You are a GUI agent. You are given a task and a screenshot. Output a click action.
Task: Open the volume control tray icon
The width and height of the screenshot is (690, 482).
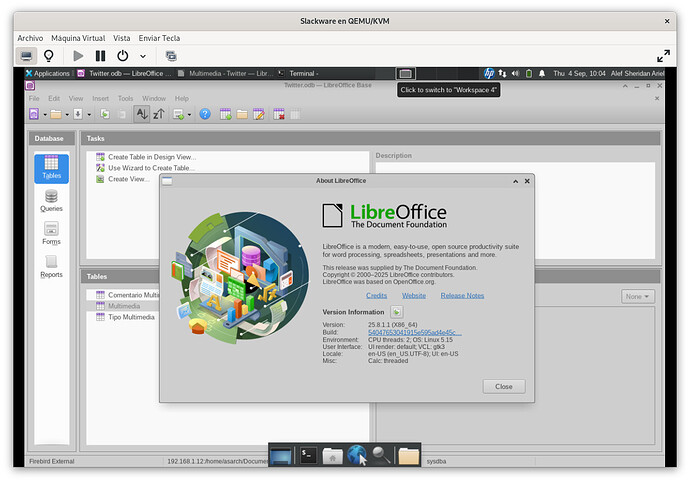tap(515, 74)
